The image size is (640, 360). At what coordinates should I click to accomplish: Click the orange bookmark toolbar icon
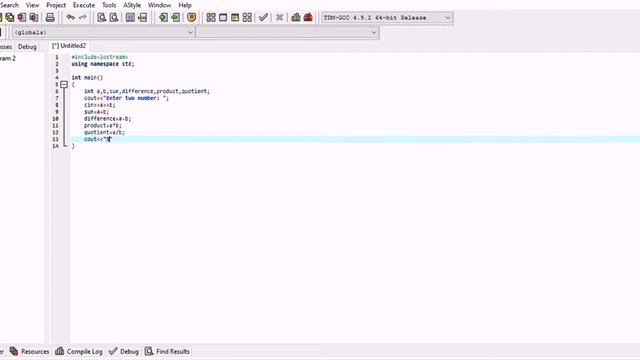click(x=191, y=18)
